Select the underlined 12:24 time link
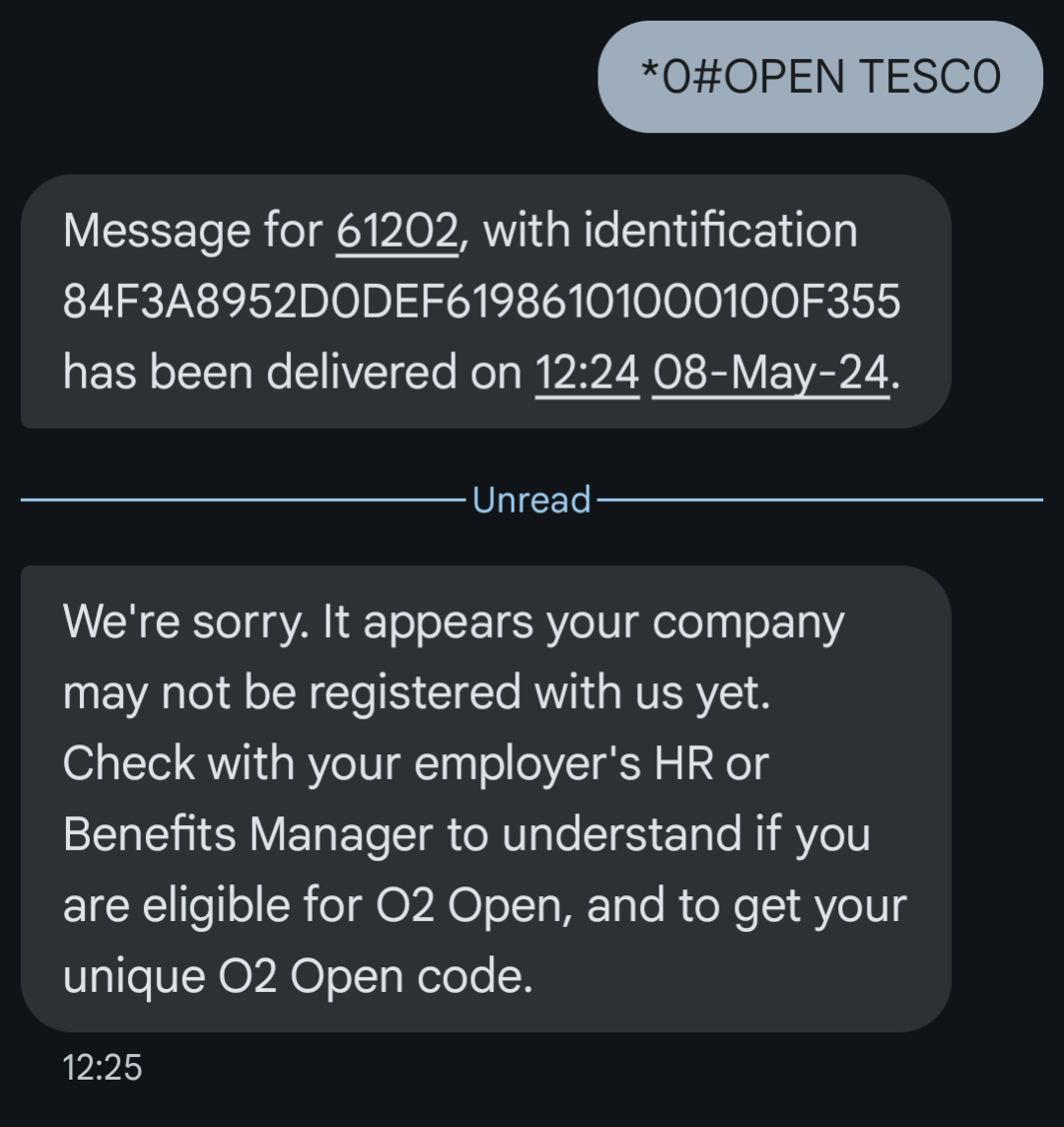Screen dimensions: 1064x1127 (x=588, y=372)
